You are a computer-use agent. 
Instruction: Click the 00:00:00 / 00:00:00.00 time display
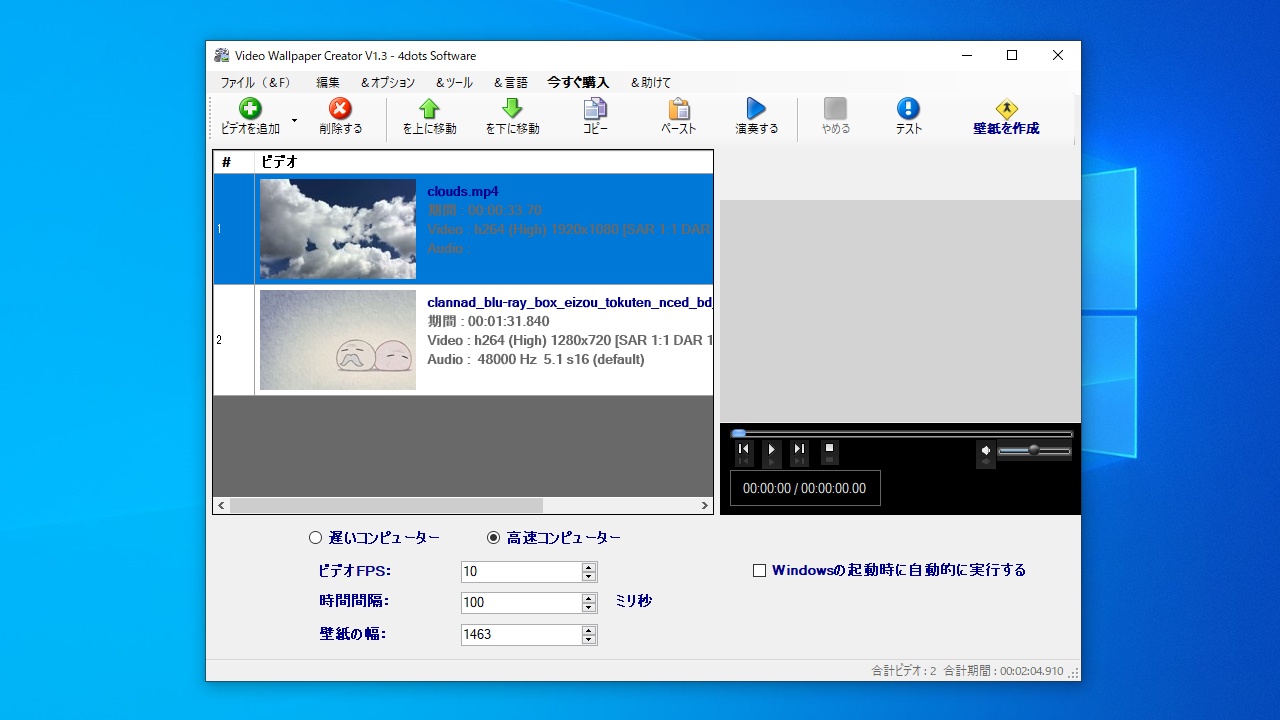pyautogui.click(x=805, y=488)
